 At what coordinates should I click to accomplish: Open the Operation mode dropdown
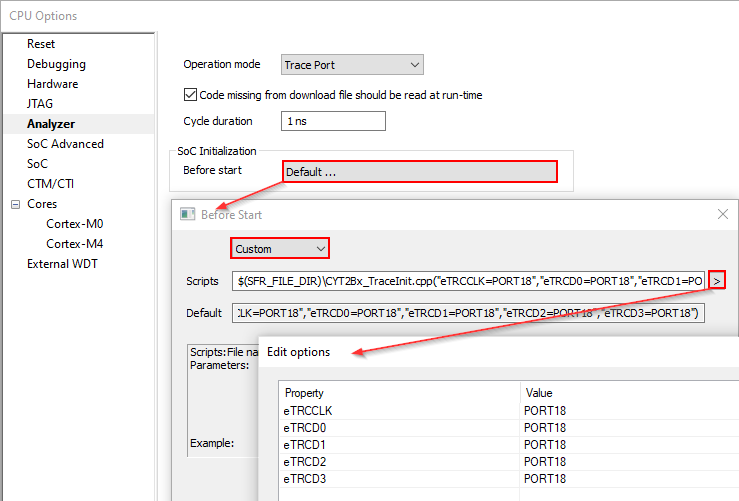pyautogui.click(x=353, y=65)
